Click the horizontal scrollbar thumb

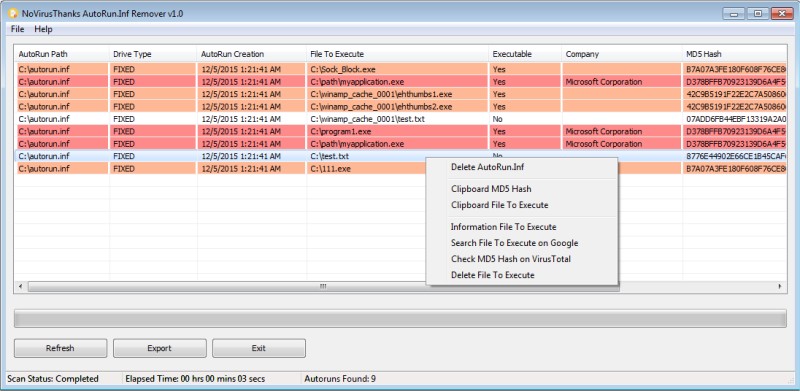pos(323,287)
